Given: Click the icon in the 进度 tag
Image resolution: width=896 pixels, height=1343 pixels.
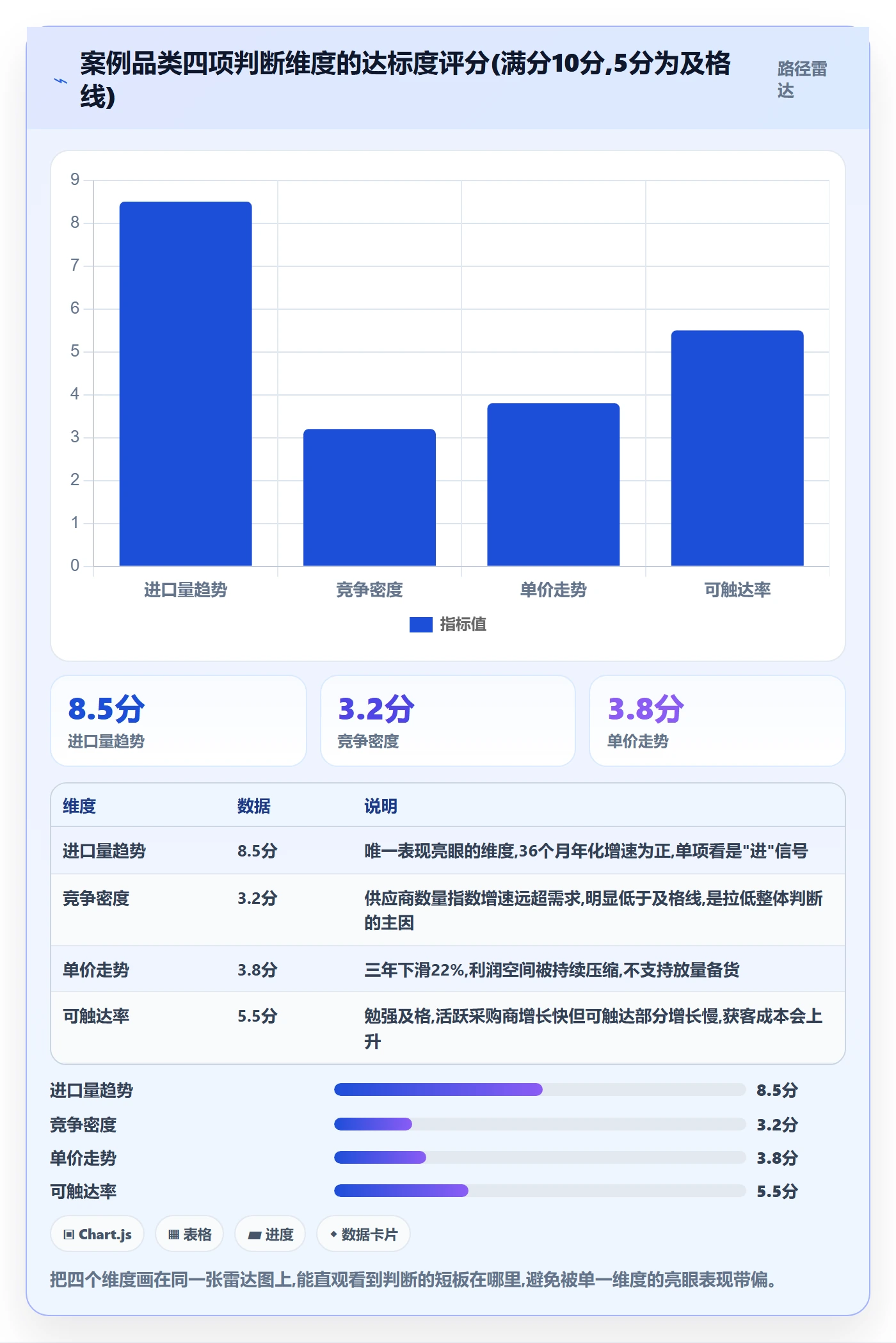Looking at the screenshot, I should (254, 1235).
